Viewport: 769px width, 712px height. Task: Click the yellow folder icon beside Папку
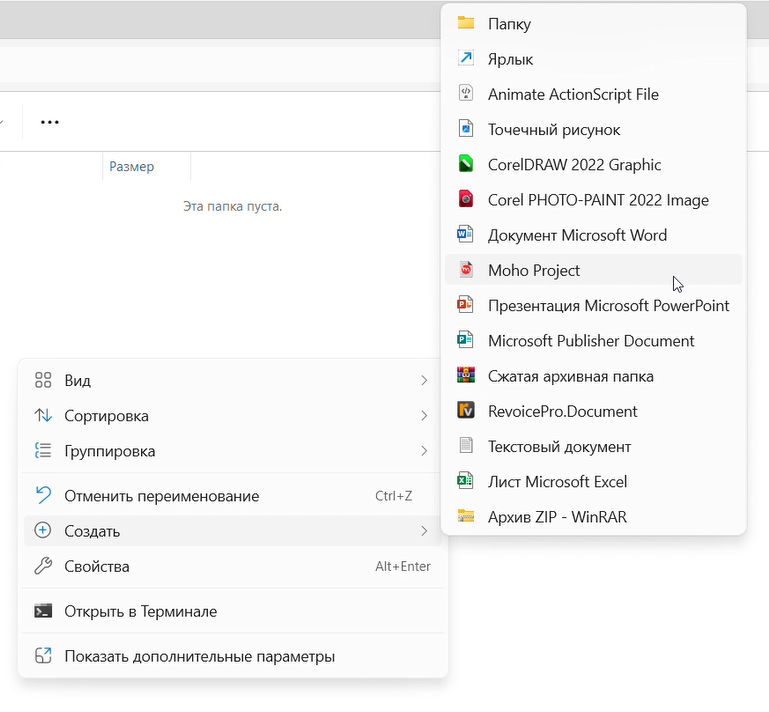click(465, 23)
